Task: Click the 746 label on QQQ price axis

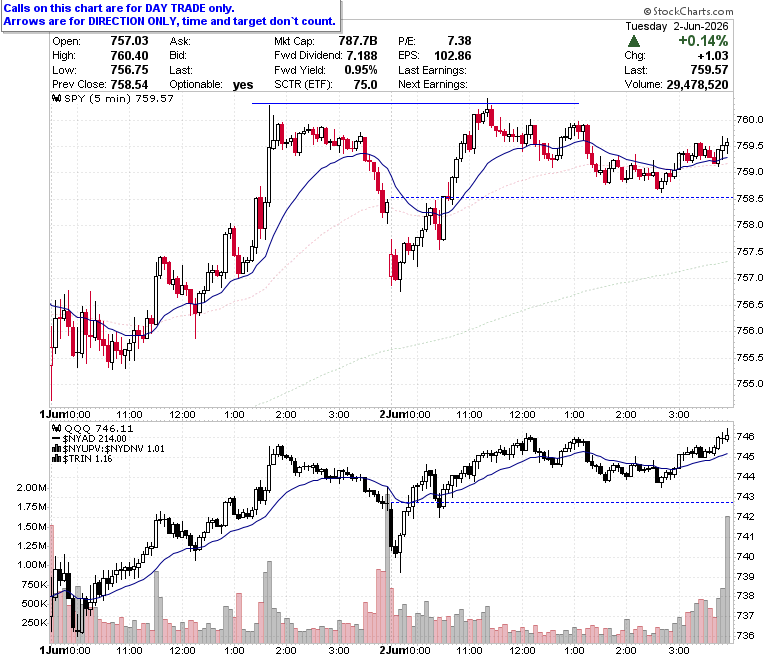Action: pos(745,437)
